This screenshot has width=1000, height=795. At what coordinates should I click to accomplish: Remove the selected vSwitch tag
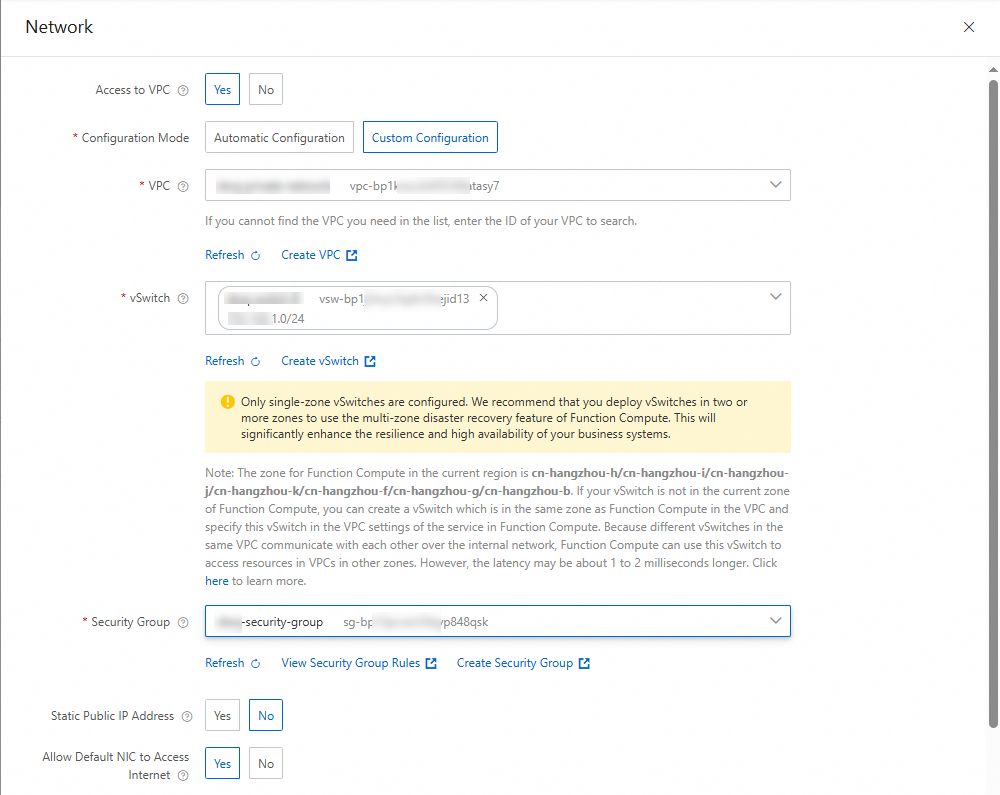(x=483, y=298)
